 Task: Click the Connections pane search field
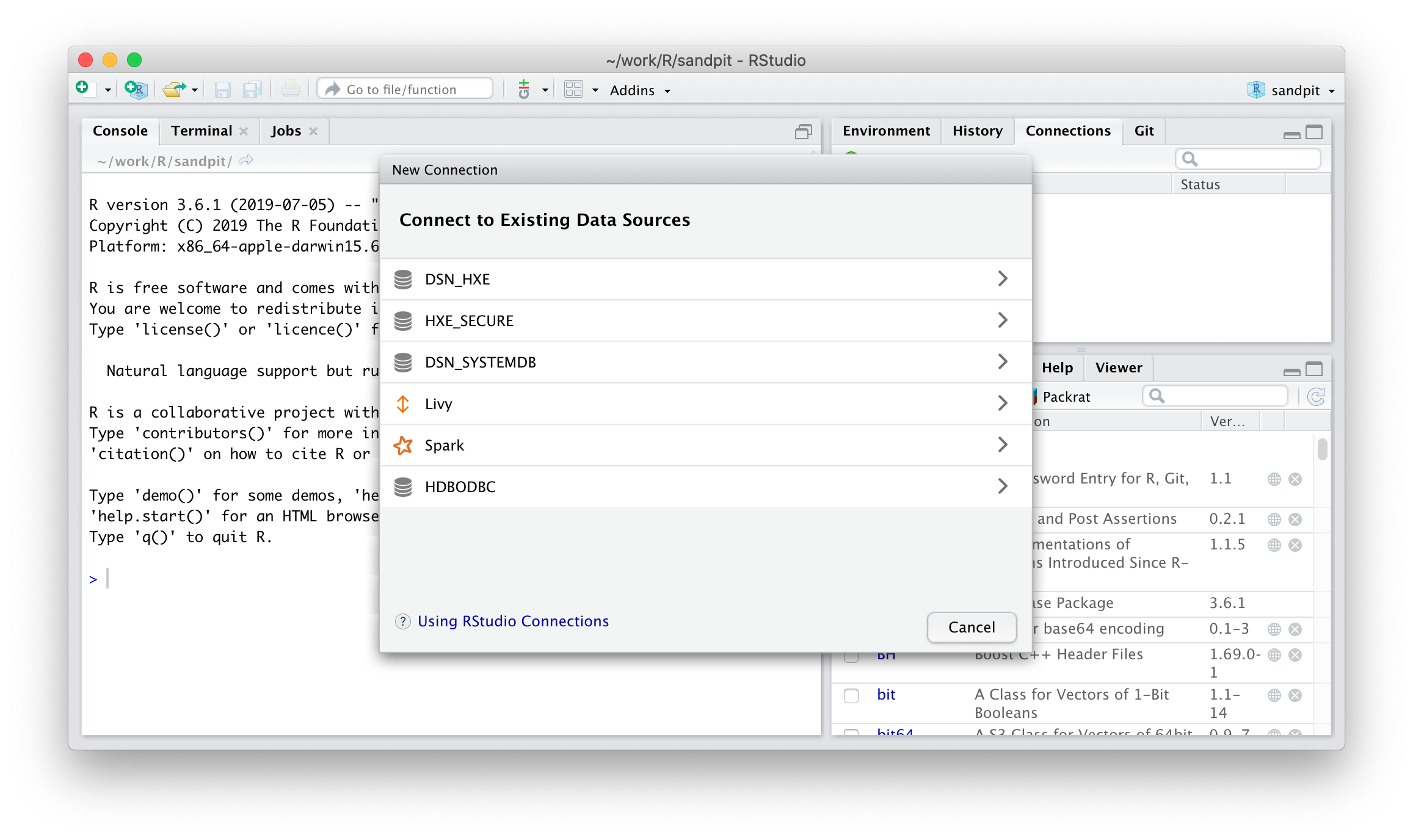1248,159
